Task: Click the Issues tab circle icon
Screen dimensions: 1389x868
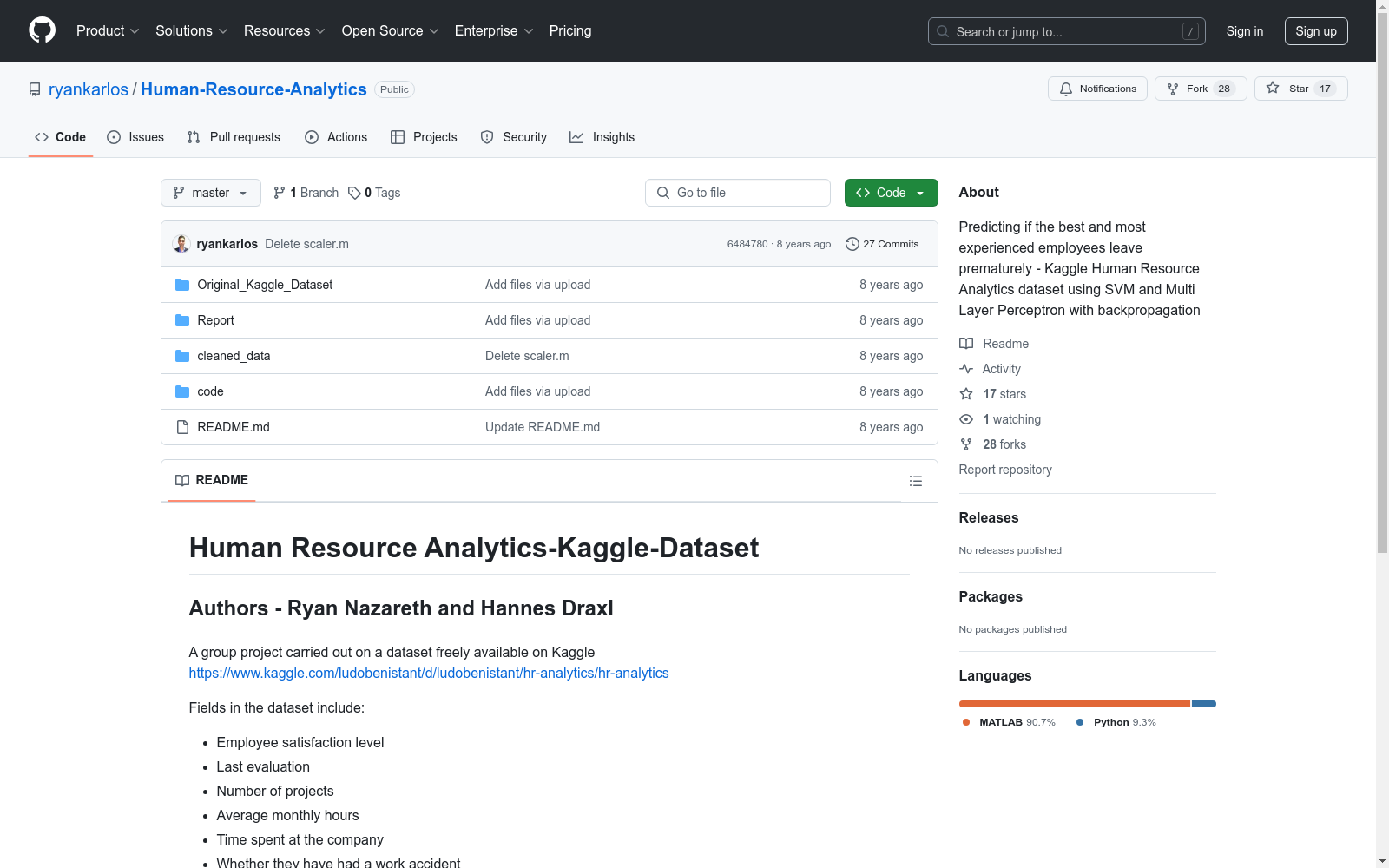Action: [114, 137]
